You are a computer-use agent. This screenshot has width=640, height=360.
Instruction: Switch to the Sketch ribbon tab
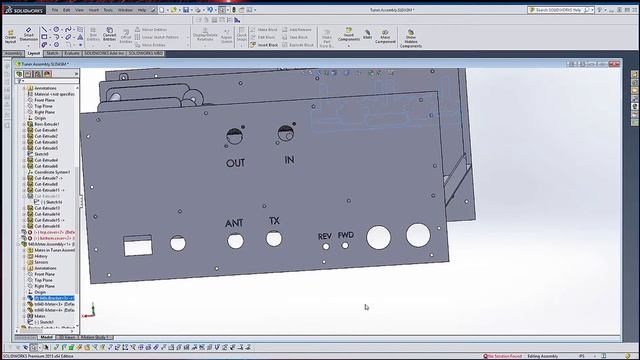[52, 53]
